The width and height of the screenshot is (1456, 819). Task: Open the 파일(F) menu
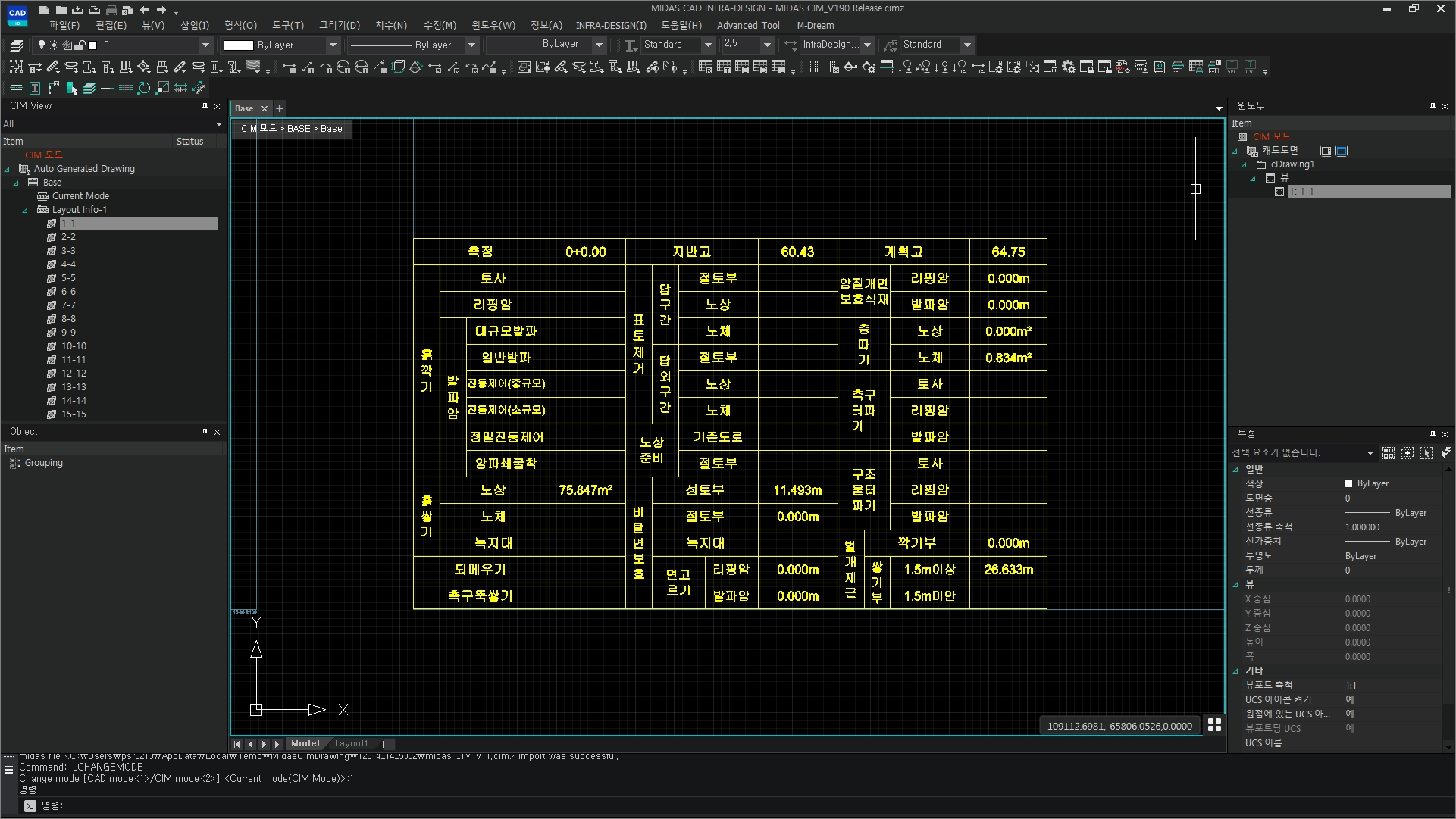click(64, 25)
